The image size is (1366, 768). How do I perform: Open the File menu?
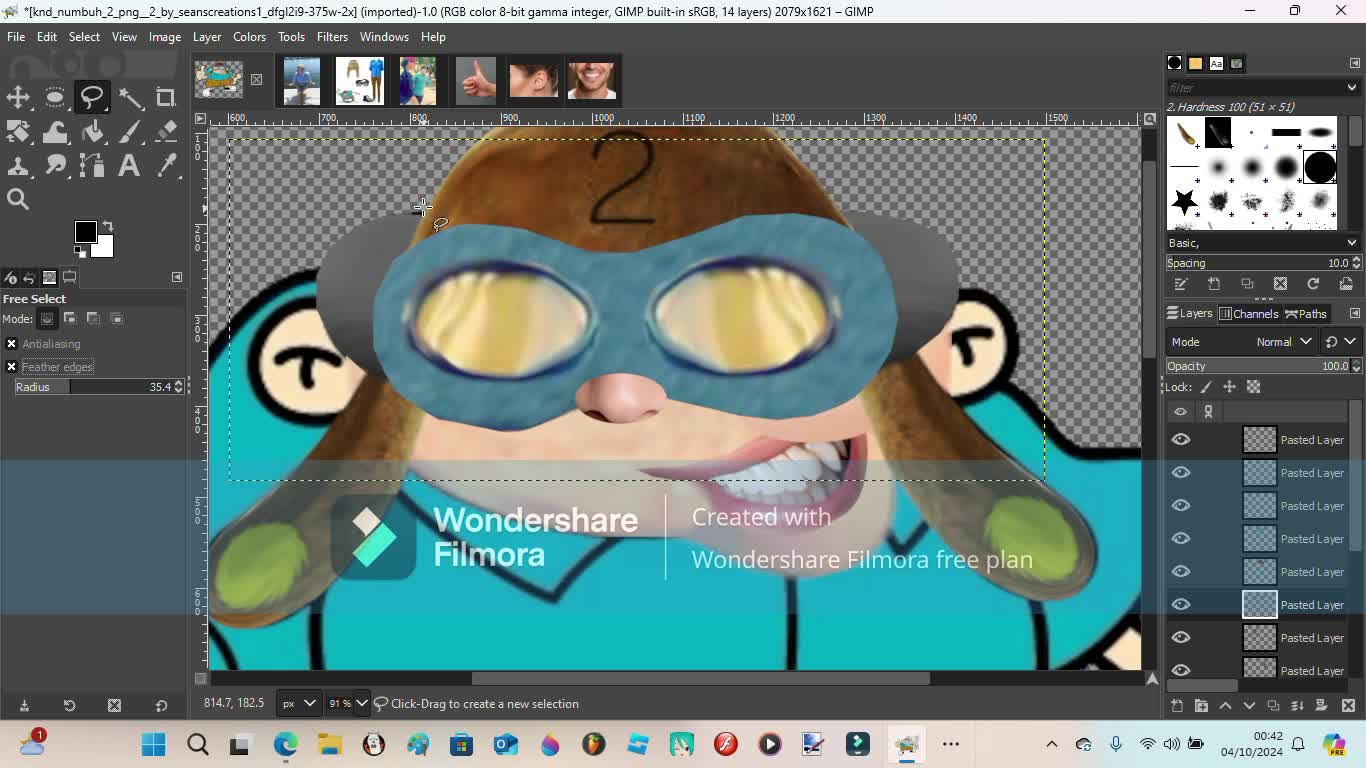tap(16, 37)
